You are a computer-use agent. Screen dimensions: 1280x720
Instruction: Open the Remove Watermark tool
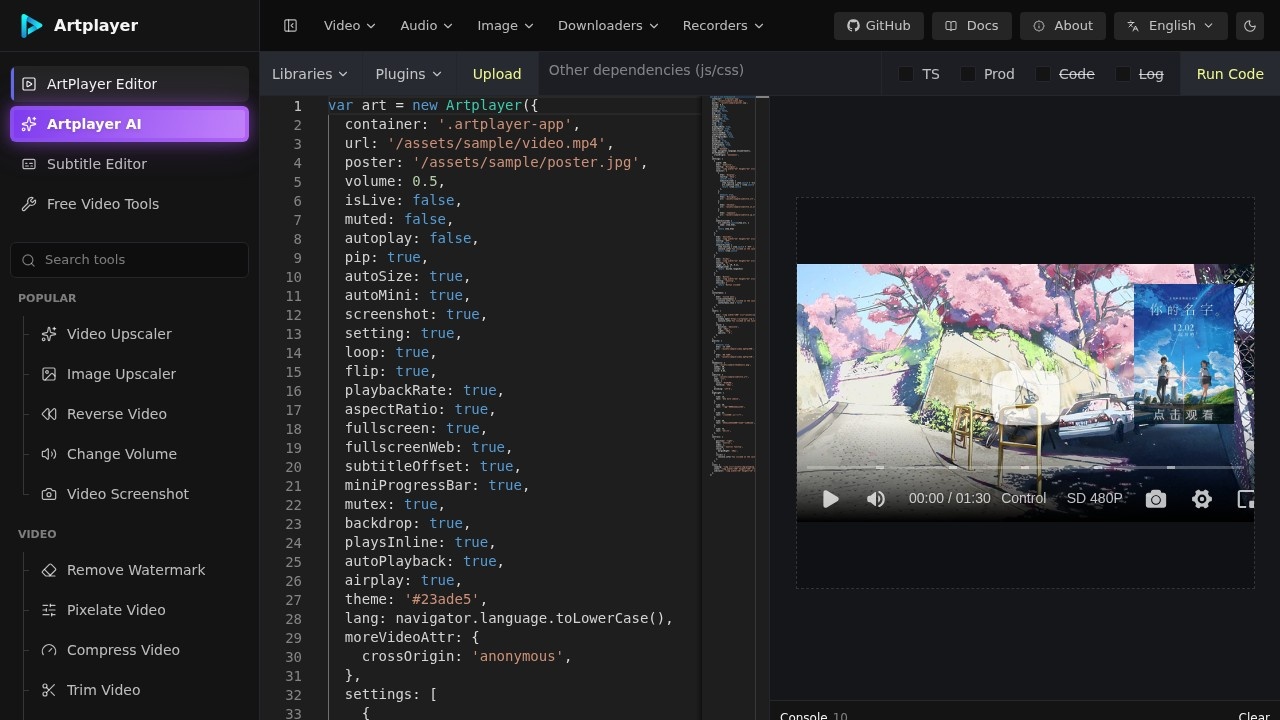pyautogui.click(x=136, y=570)
